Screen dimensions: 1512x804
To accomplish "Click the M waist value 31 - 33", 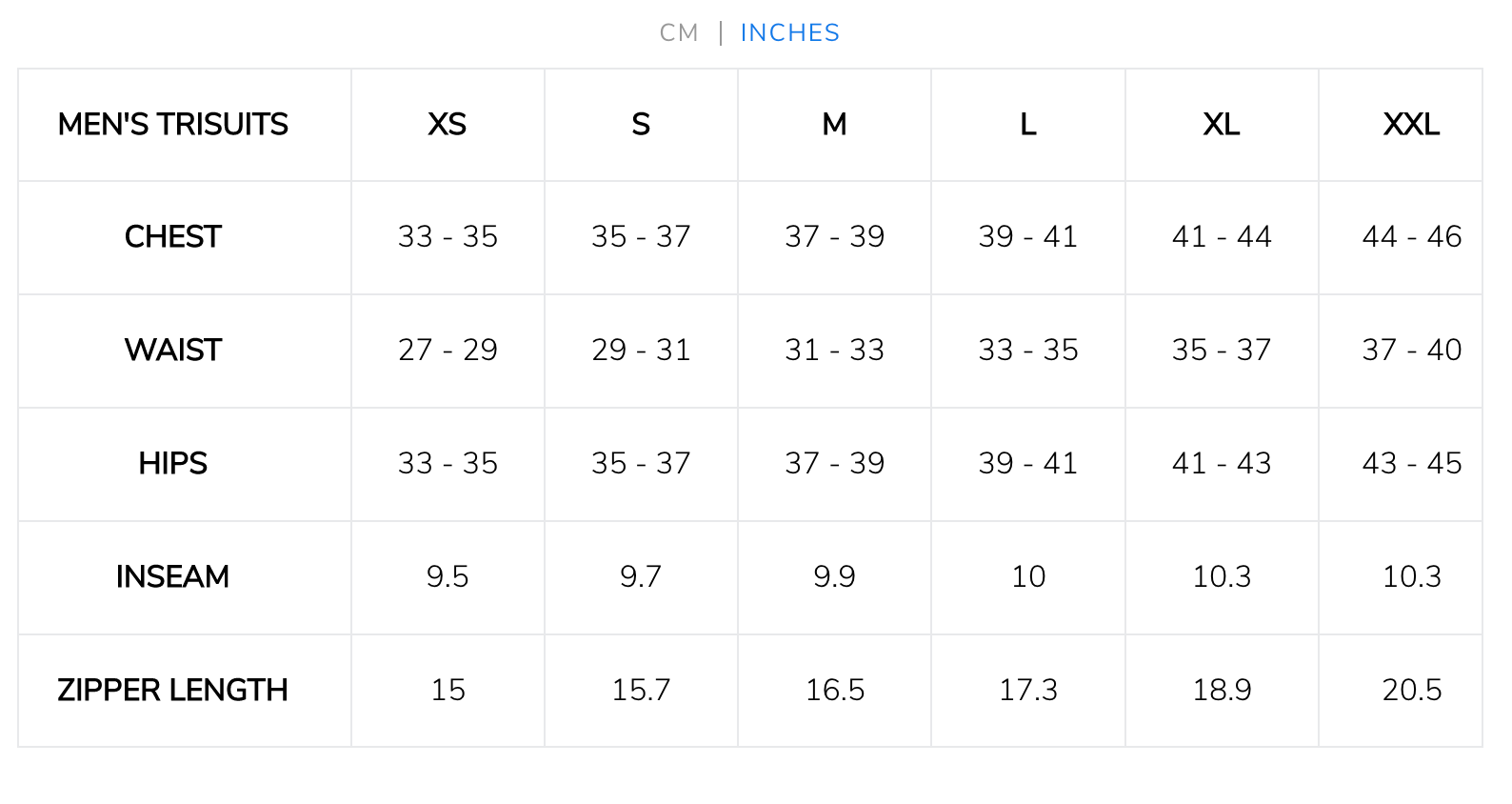I will [834, 351].
